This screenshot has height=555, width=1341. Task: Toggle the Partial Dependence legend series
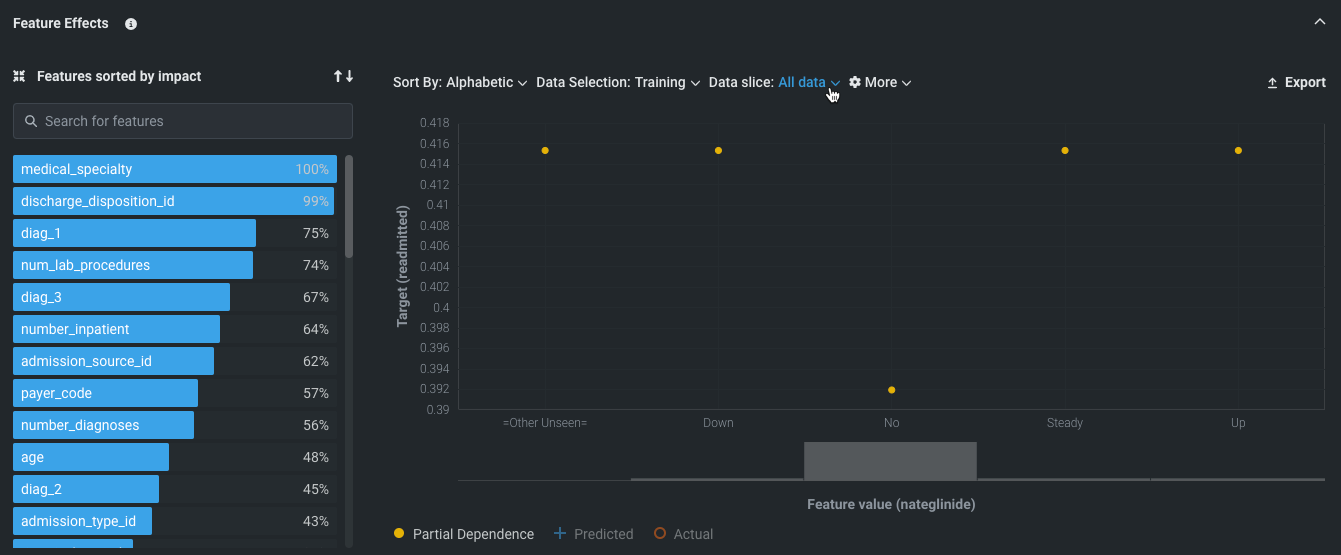[x=465, y=534]
